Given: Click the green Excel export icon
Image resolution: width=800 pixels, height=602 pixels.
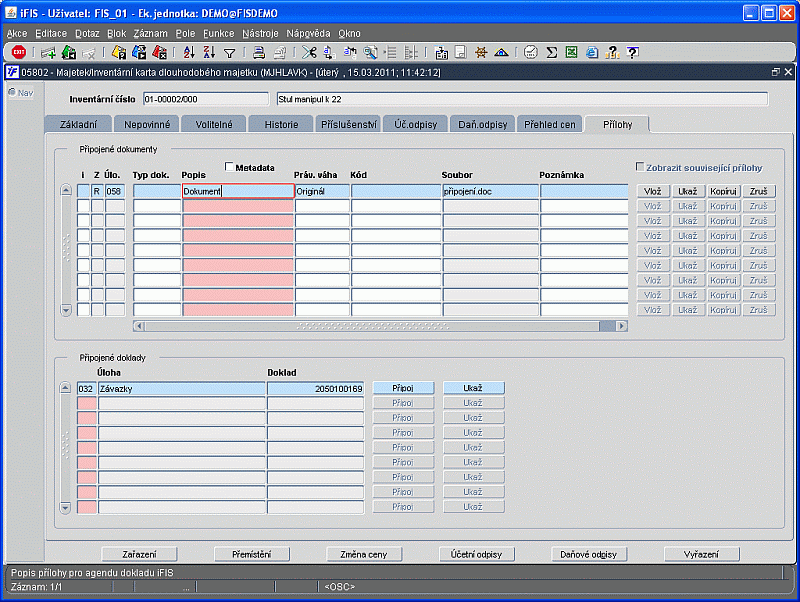Looking at the screenshot, I should (571, 52).
